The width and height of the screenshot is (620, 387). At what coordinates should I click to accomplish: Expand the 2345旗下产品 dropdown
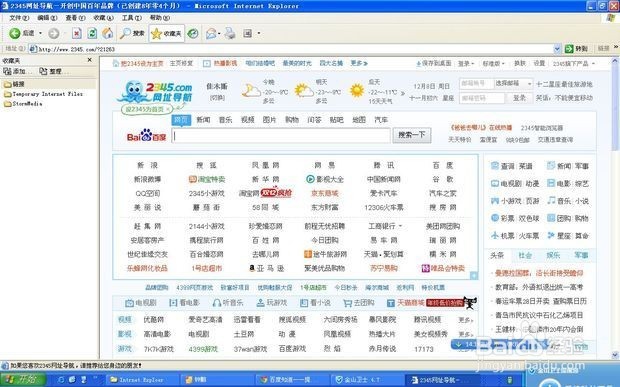pyautogui.click(x=573, y=63)
